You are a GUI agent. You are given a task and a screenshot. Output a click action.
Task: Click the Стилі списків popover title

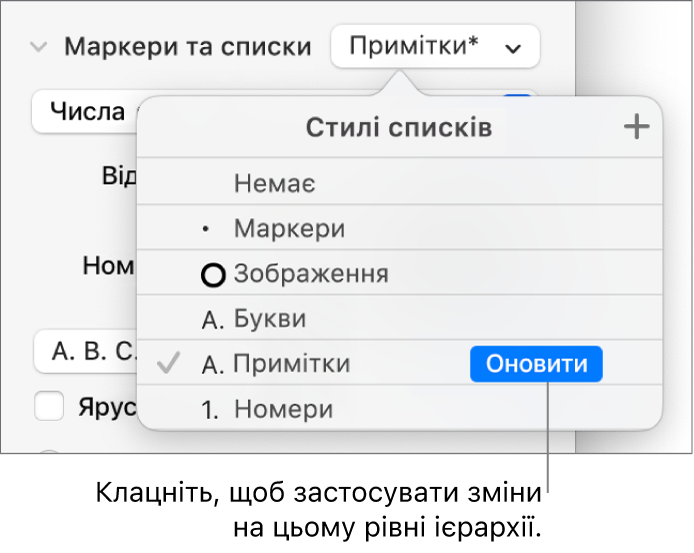(399, 128)
